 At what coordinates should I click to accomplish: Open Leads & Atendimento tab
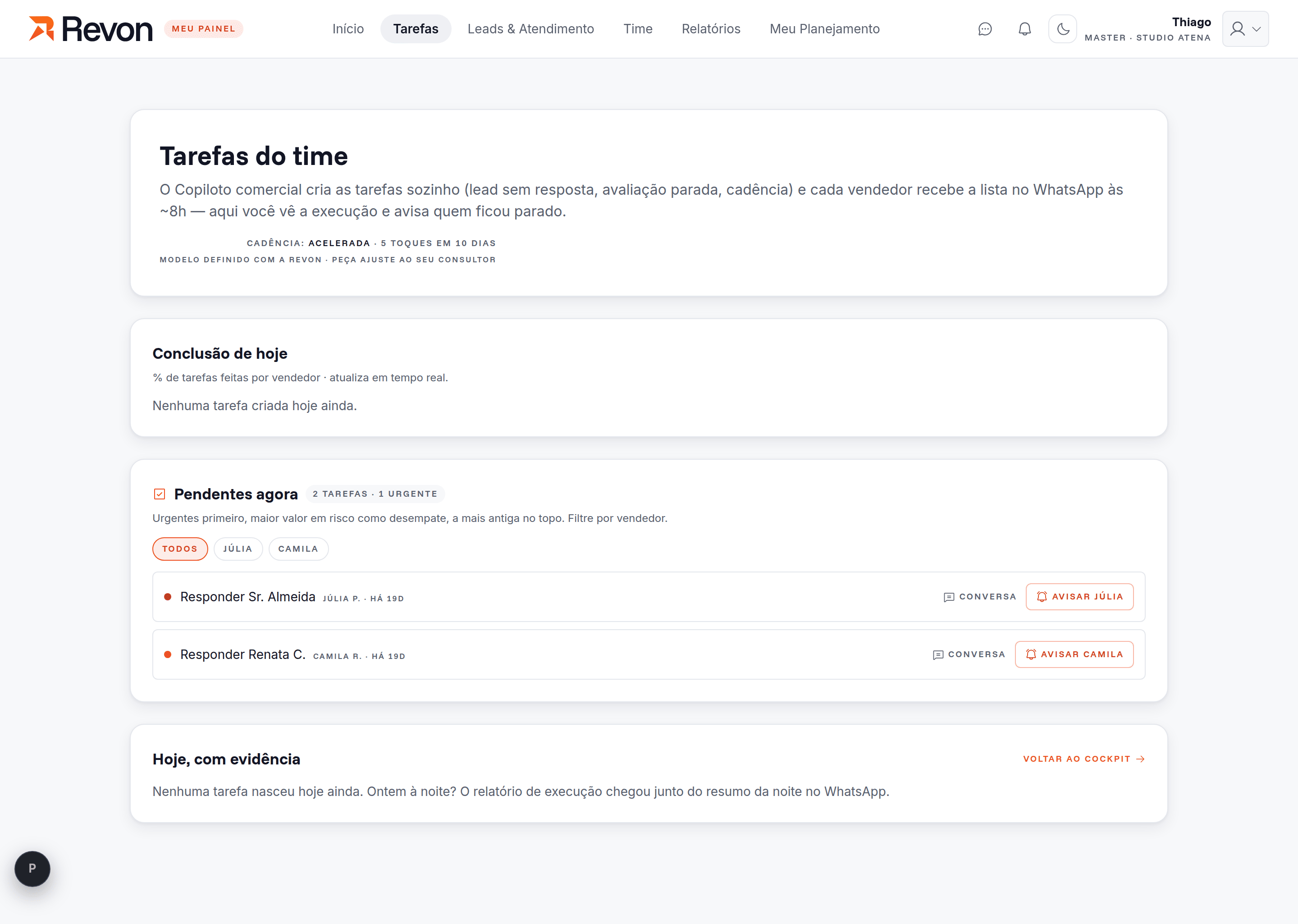click(530, 29)
